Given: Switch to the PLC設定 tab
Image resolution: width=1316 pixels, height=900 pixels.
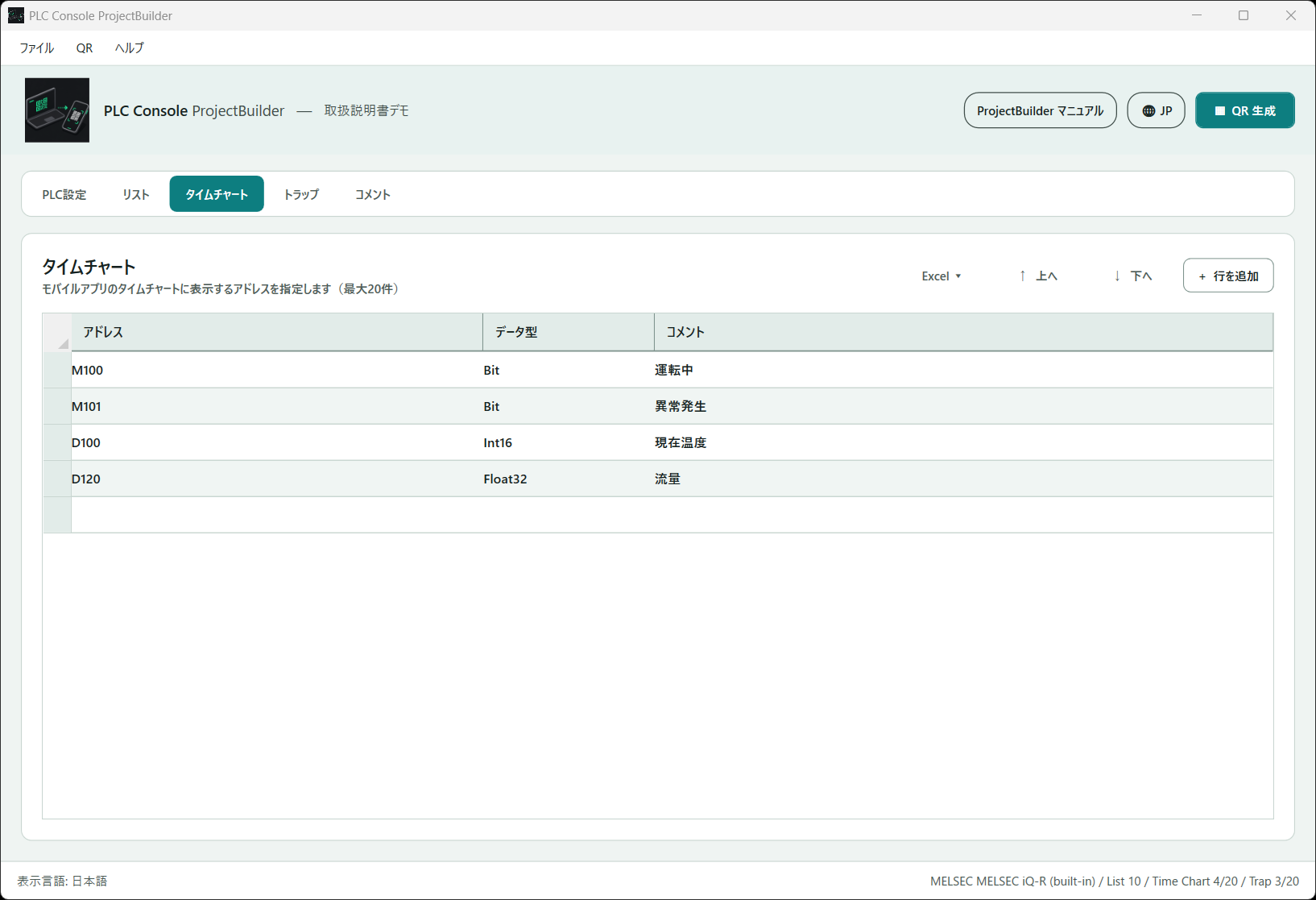Looking at the screenshot, I should pos(64,194).
